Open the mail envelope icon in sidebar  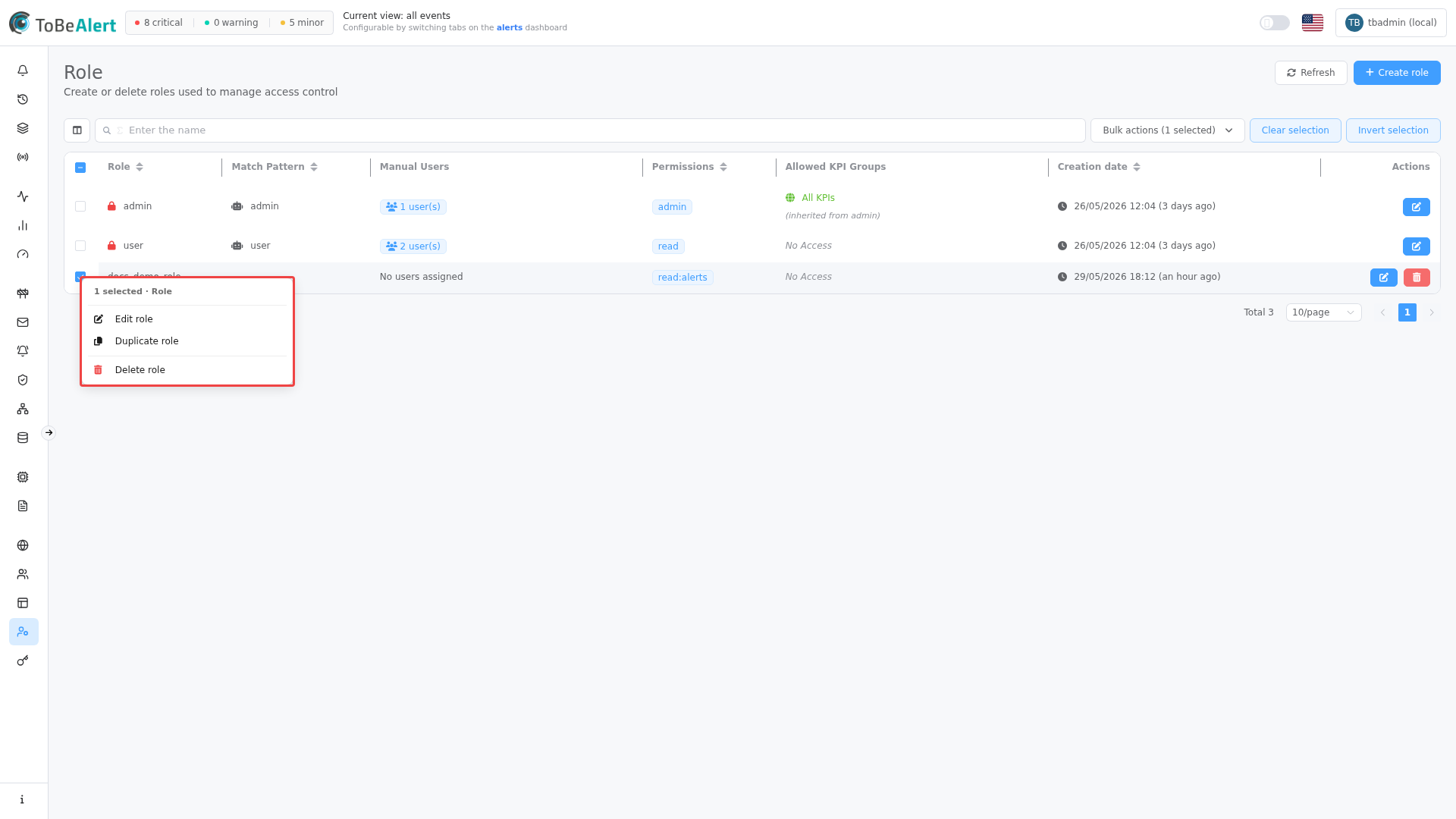click(23, 322)
